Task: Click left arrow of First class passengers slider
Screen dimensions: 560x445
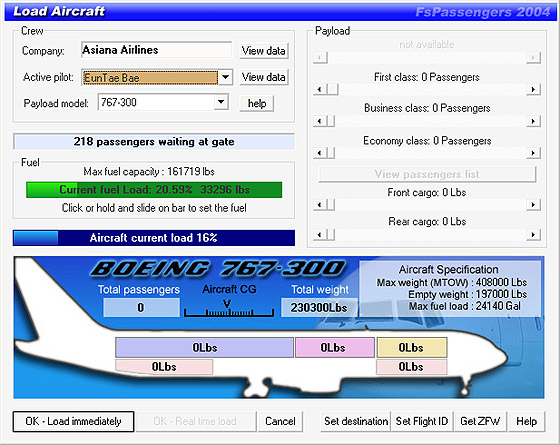Action: pyautogui.click(x=320, y=89)
